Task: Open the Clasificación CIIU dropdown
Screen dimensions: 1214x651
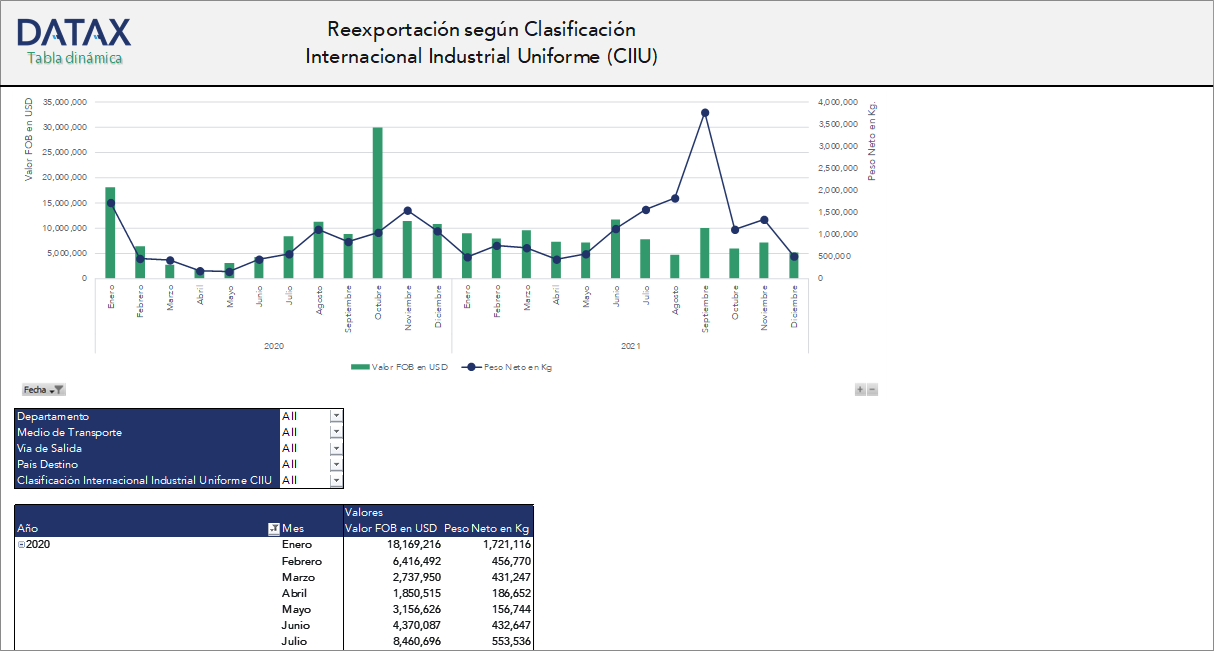Action: click(336, 480)
